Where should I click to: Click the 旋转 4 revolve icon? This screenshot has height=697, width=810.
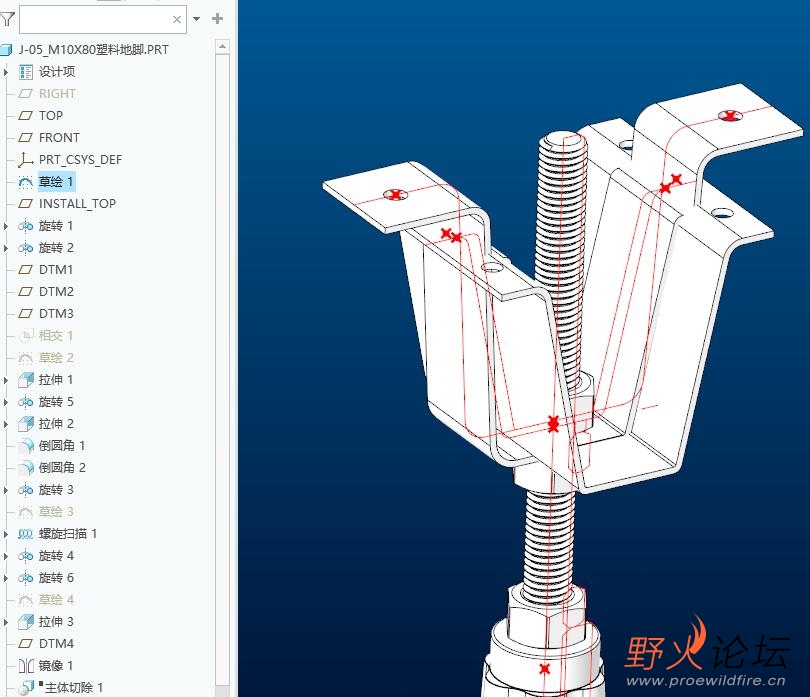pyautogui.click(x=25, y=556)
